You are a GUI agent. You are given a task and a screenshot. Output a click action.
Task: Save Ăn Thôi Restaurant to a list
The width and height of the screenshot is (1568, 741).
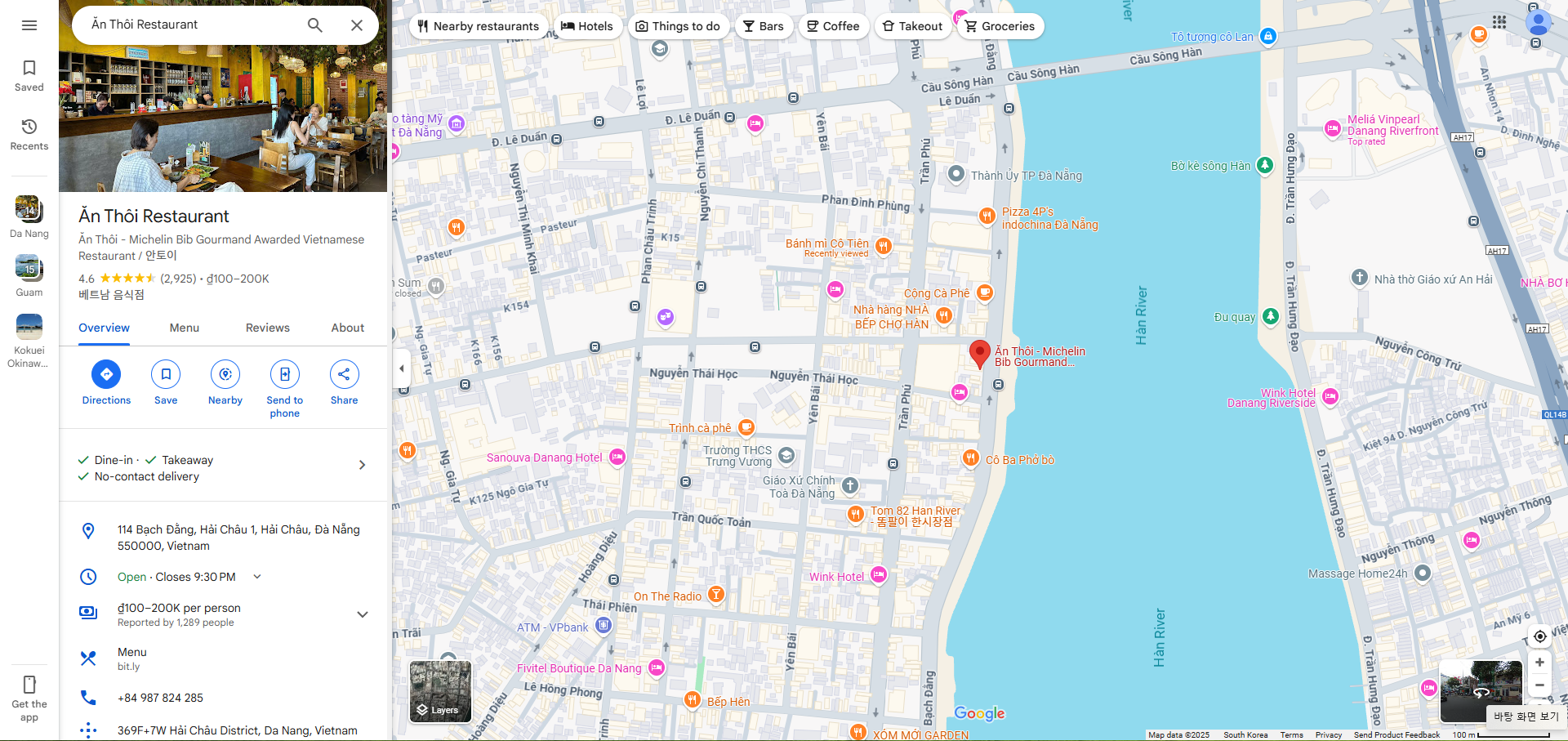point(166,374)
